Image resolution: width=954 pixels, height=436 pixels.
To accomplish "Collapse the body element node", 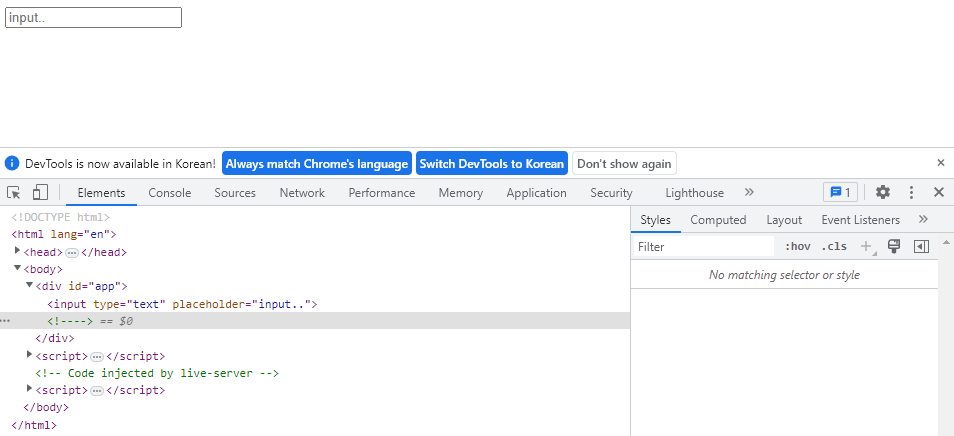I will click(18, 268).
